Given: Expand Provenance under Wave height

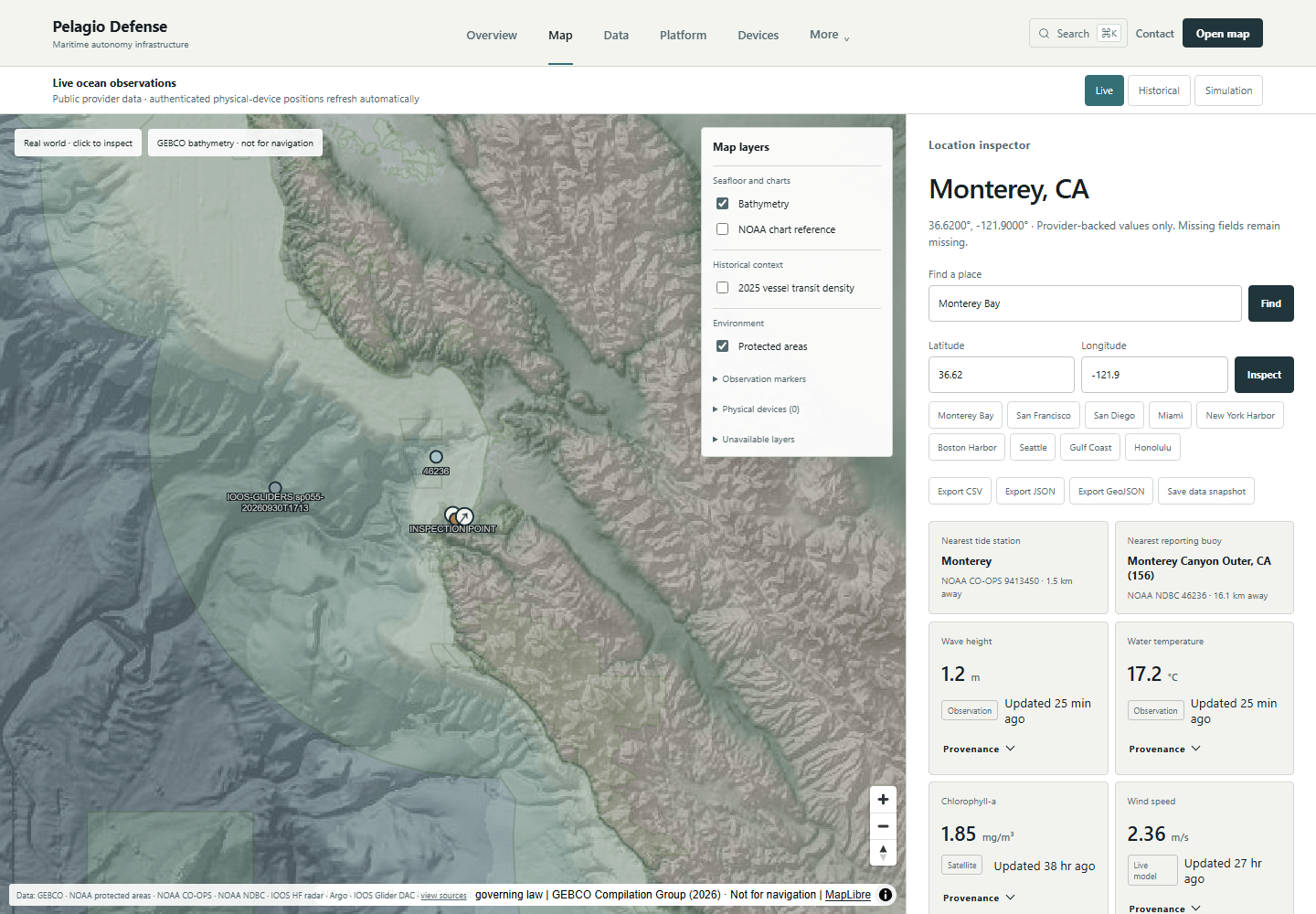Looking at the screenshot, I should 979,749.
